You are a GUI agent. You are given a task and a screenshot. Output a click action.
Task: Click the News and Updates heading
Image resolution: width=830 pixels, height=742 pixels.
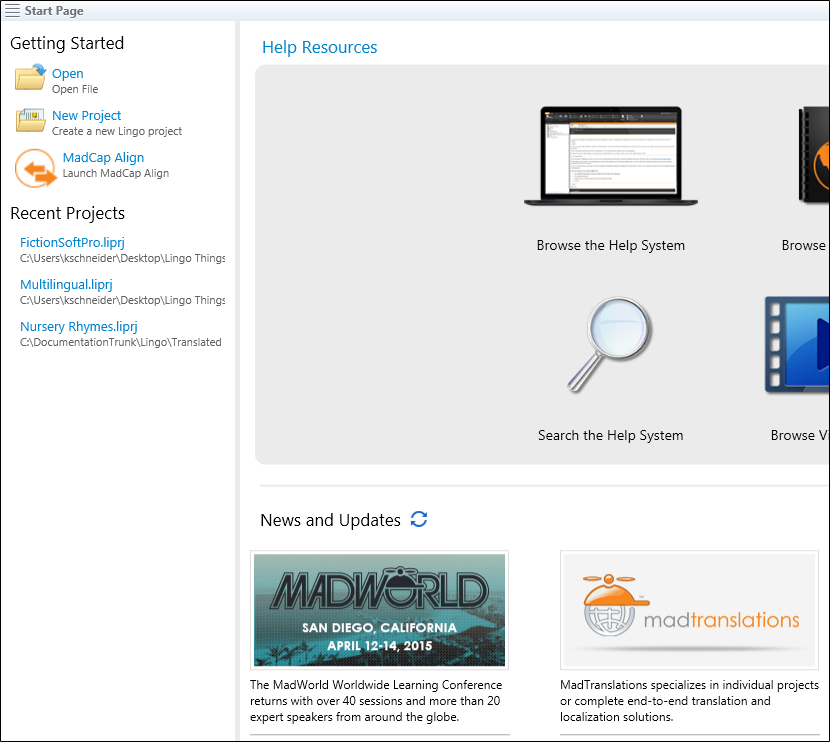(x=330, y=520)
